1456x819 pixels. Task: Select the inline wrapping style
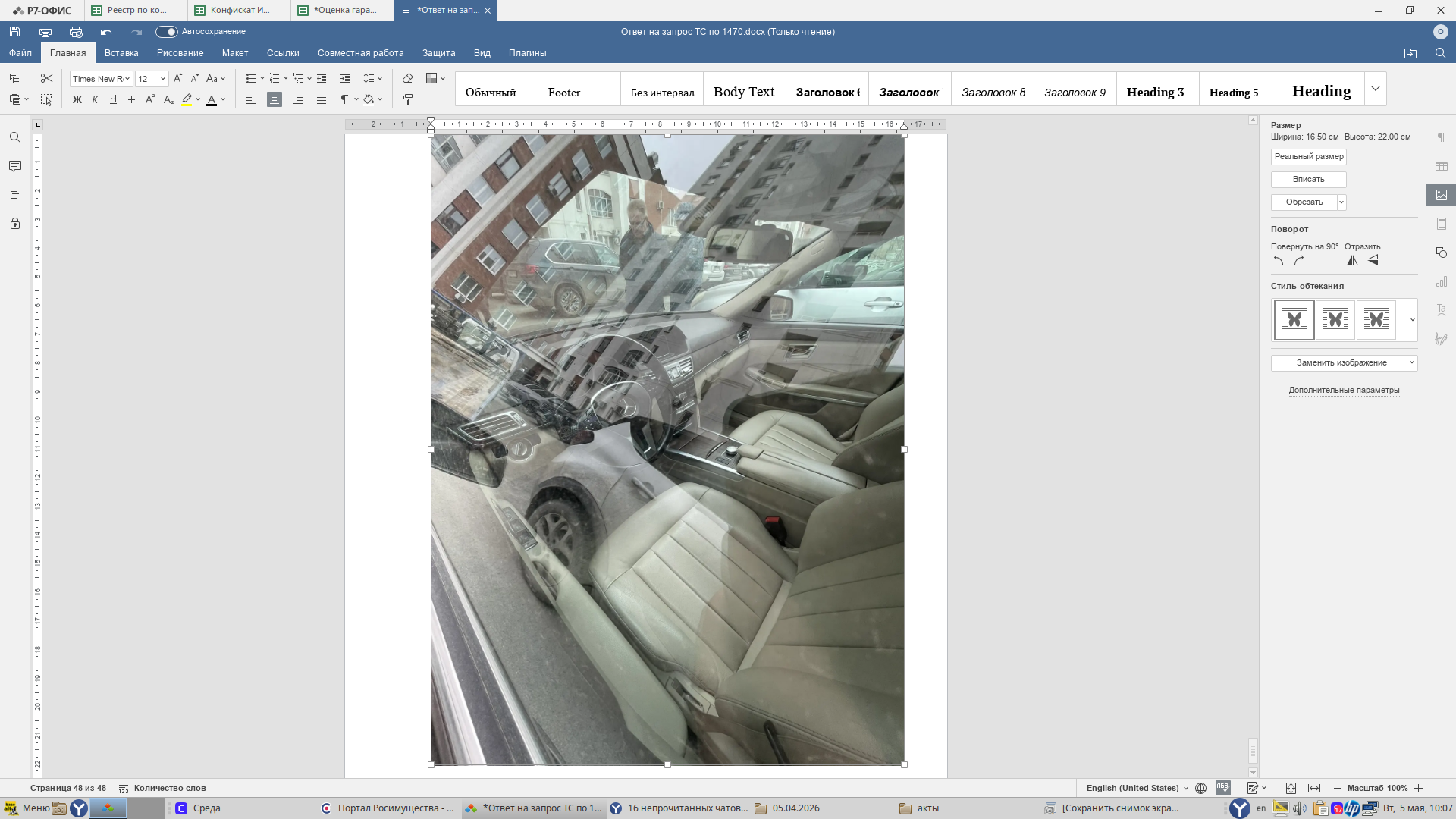tap(1294, 320)
